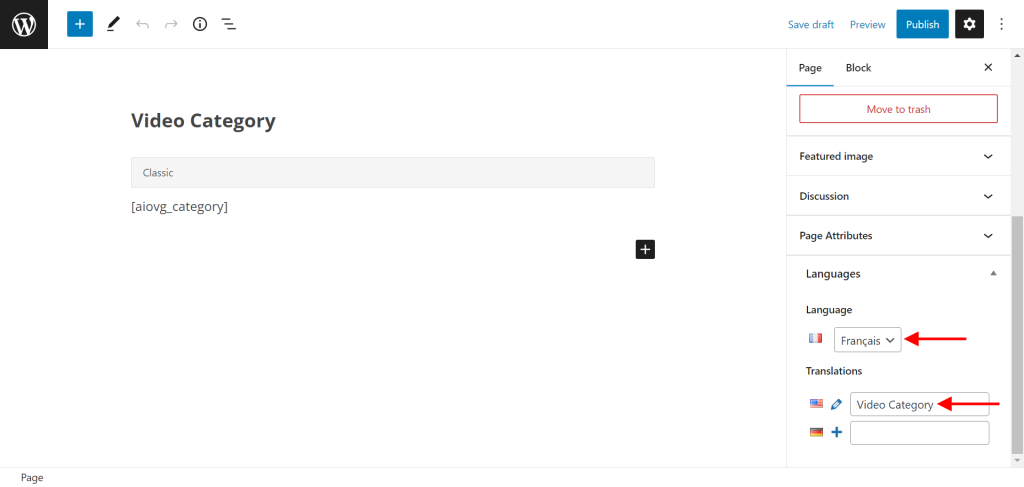Open document details info icon

click(200, 24)
